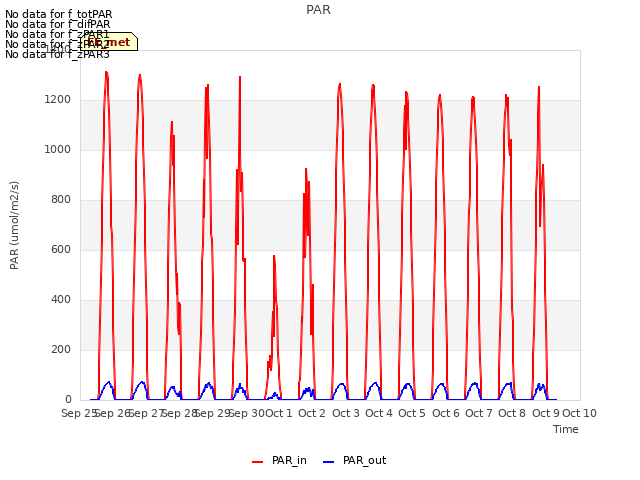Viewport: 640px width, 480px height.
Task: Click the 400 y-axis tick label
Action: tap(61, 300)
